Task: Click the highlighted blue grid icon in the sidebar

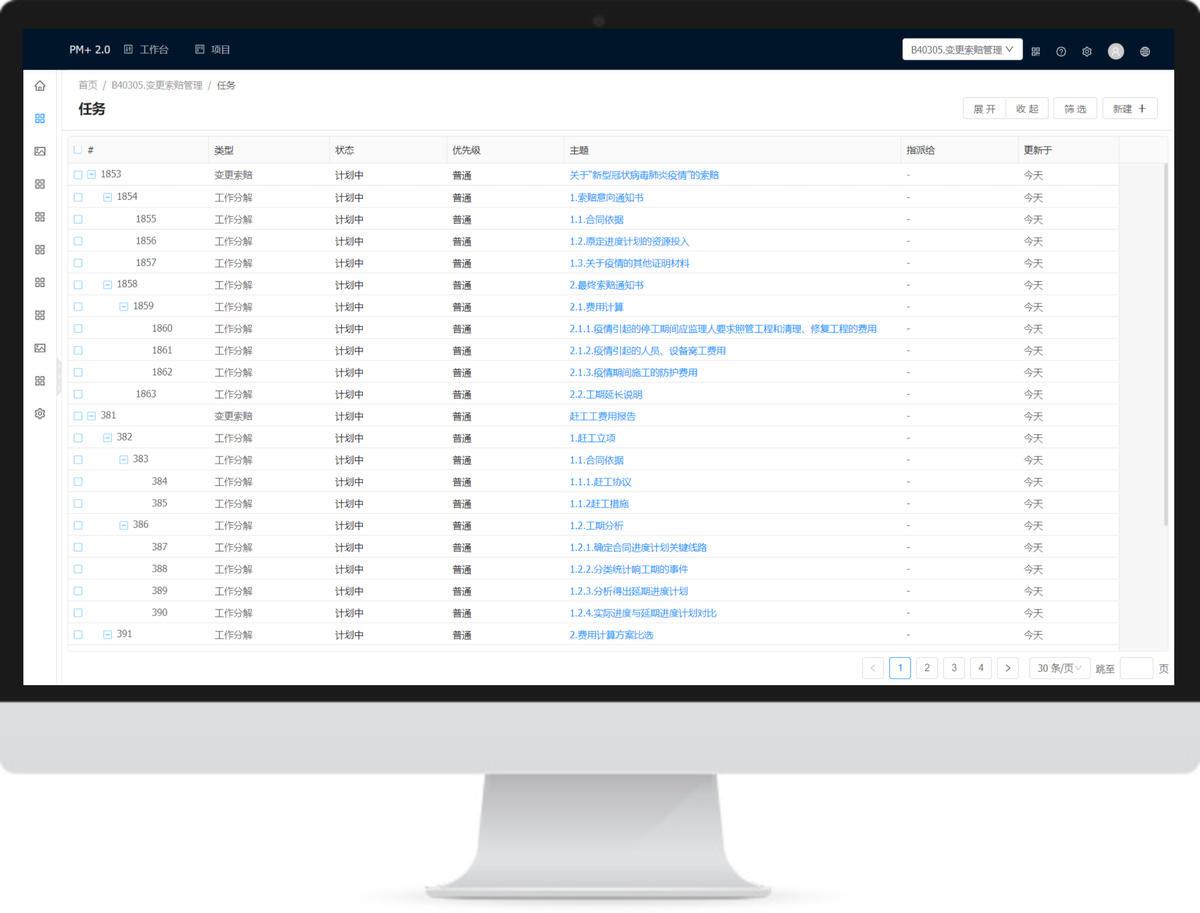Action: click(40, 118)
